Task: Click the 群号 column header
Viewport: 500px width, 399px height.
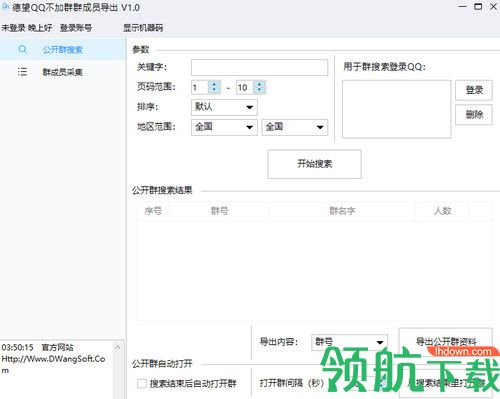Action: point(220,211)
